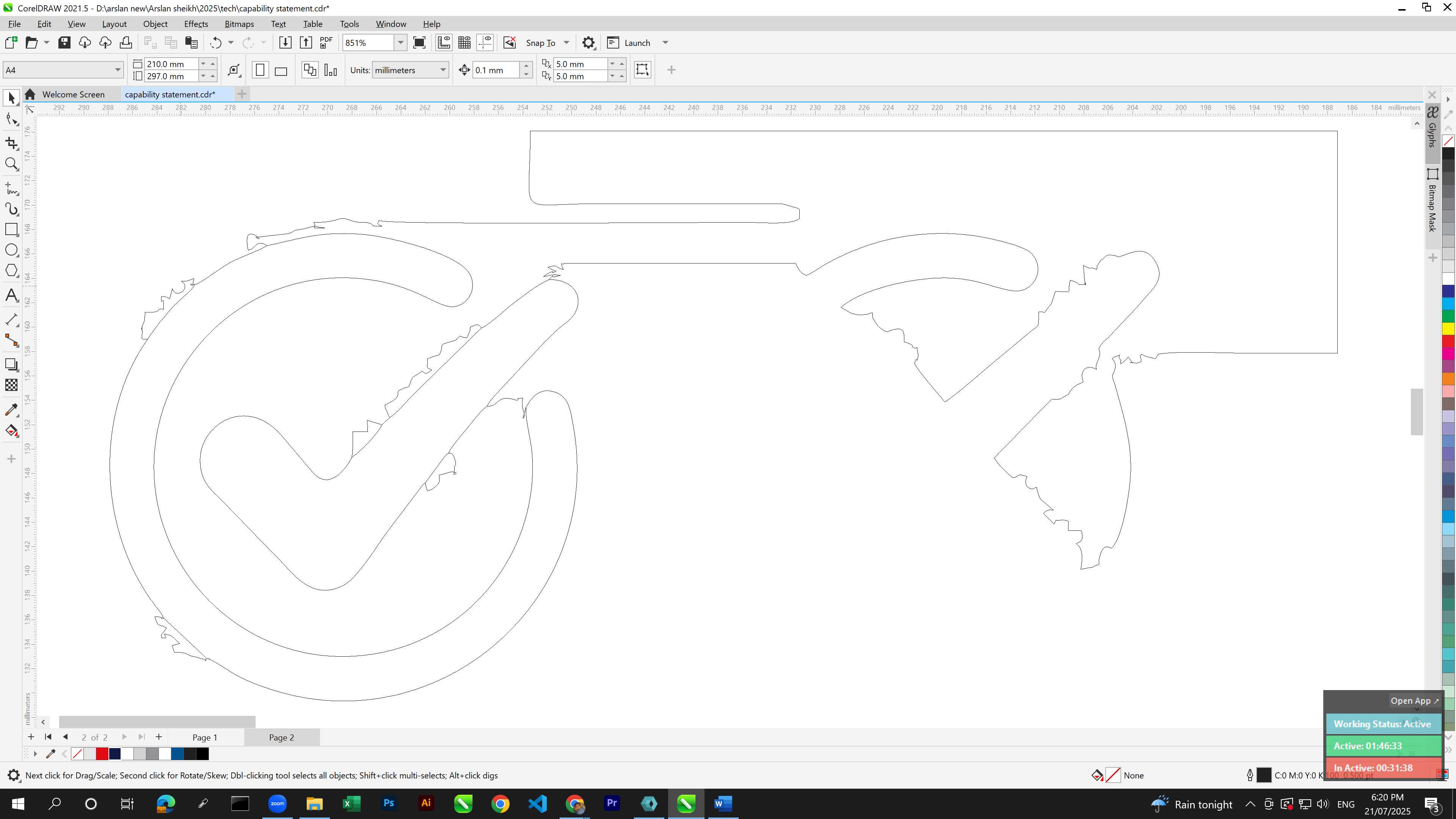Select the Shape edit tool
This screenshot has width=1456, height=819.
[11, 119]
